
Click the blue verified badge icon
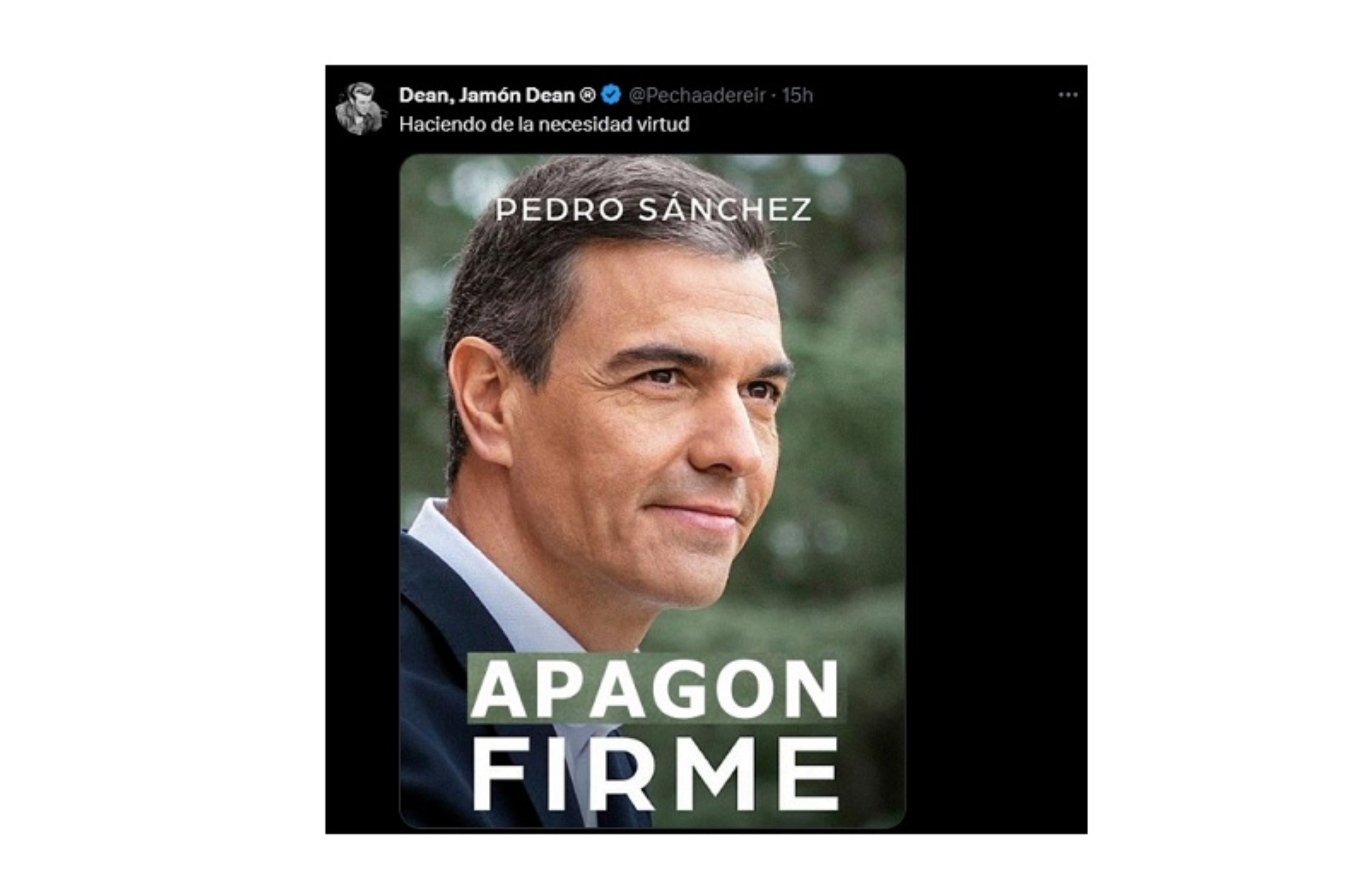point(611,95)
